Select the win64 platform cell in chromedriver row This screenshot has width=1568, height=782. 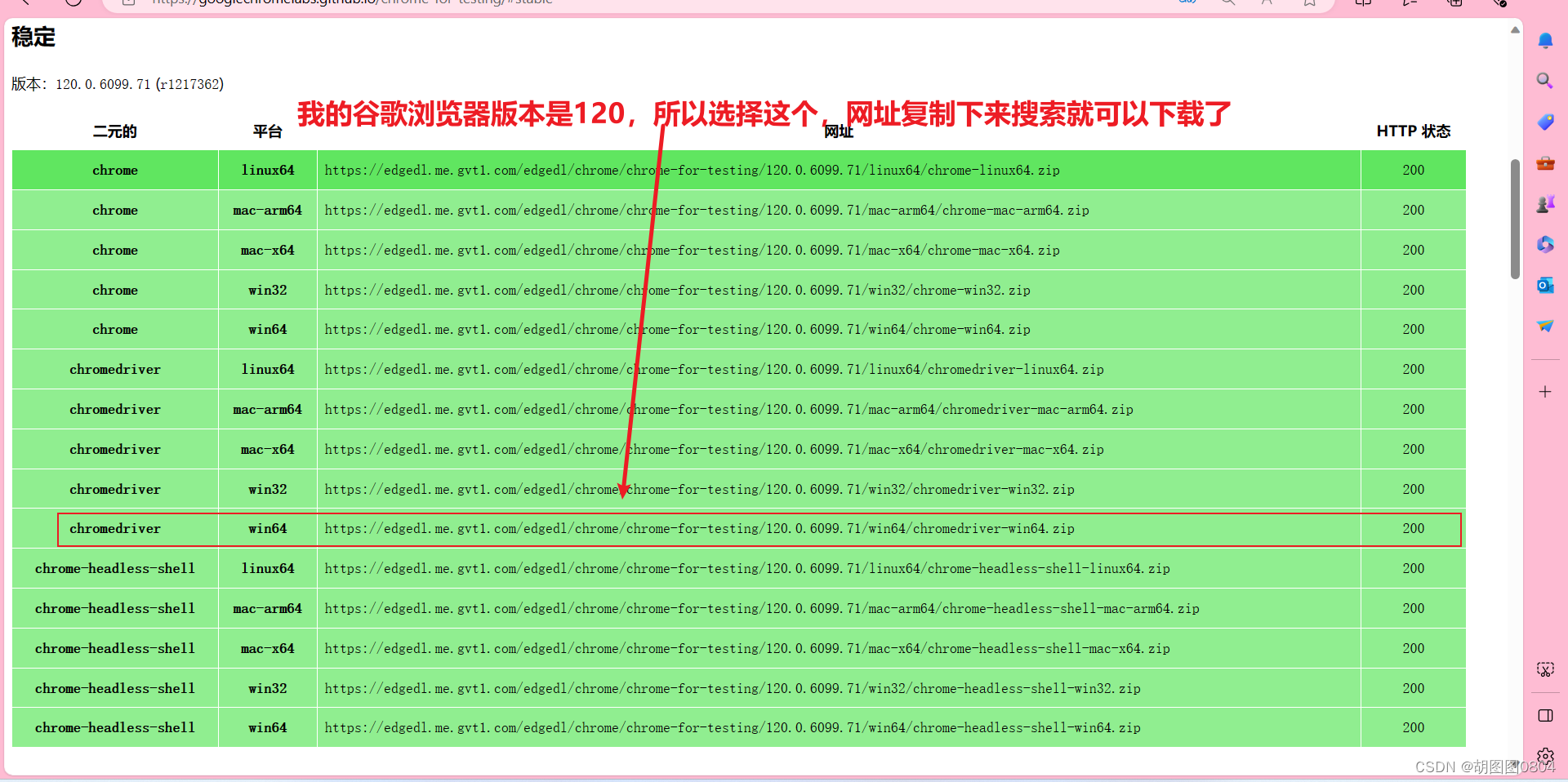268,529
